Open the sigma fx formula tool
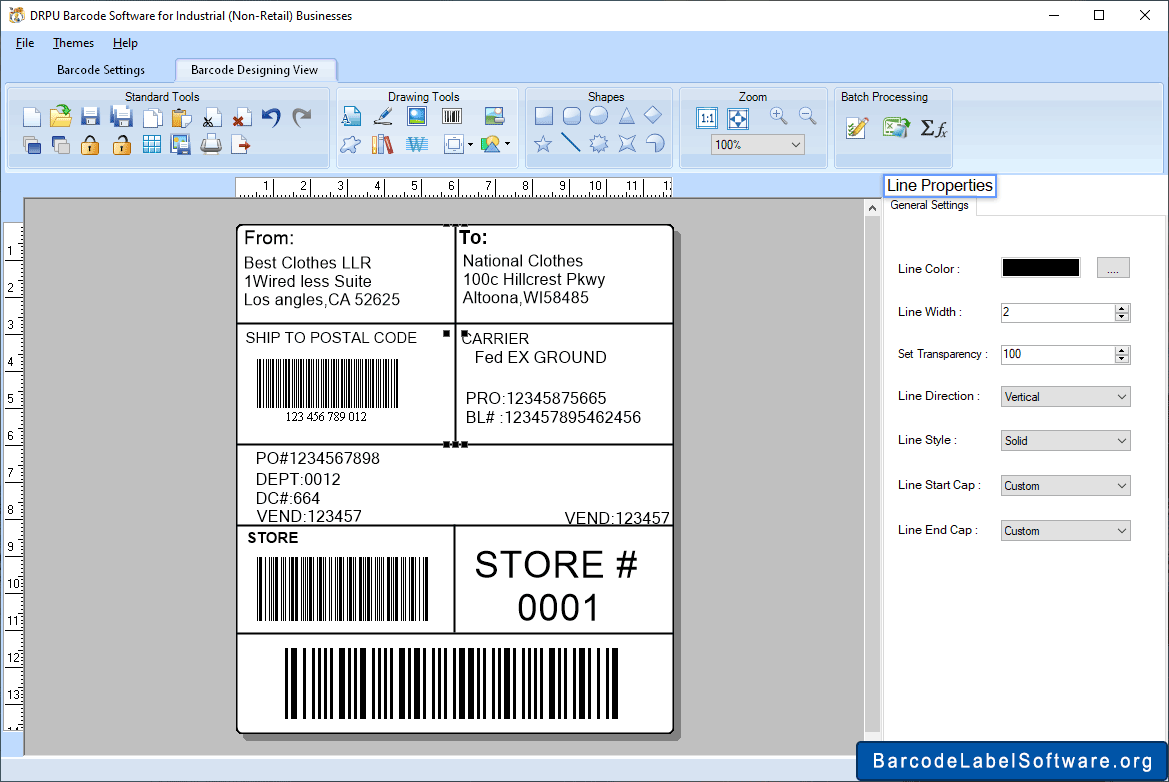Screen dimensions: 1169x782 933,128
